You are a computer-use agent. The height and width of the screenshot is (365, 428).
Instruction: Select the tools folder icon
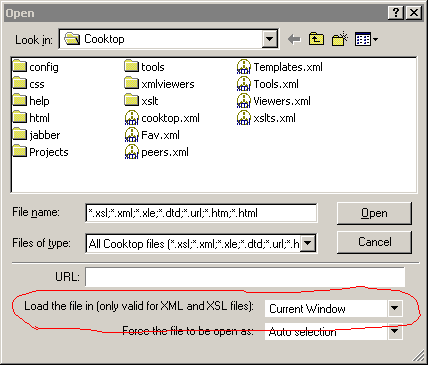(132, 66)
